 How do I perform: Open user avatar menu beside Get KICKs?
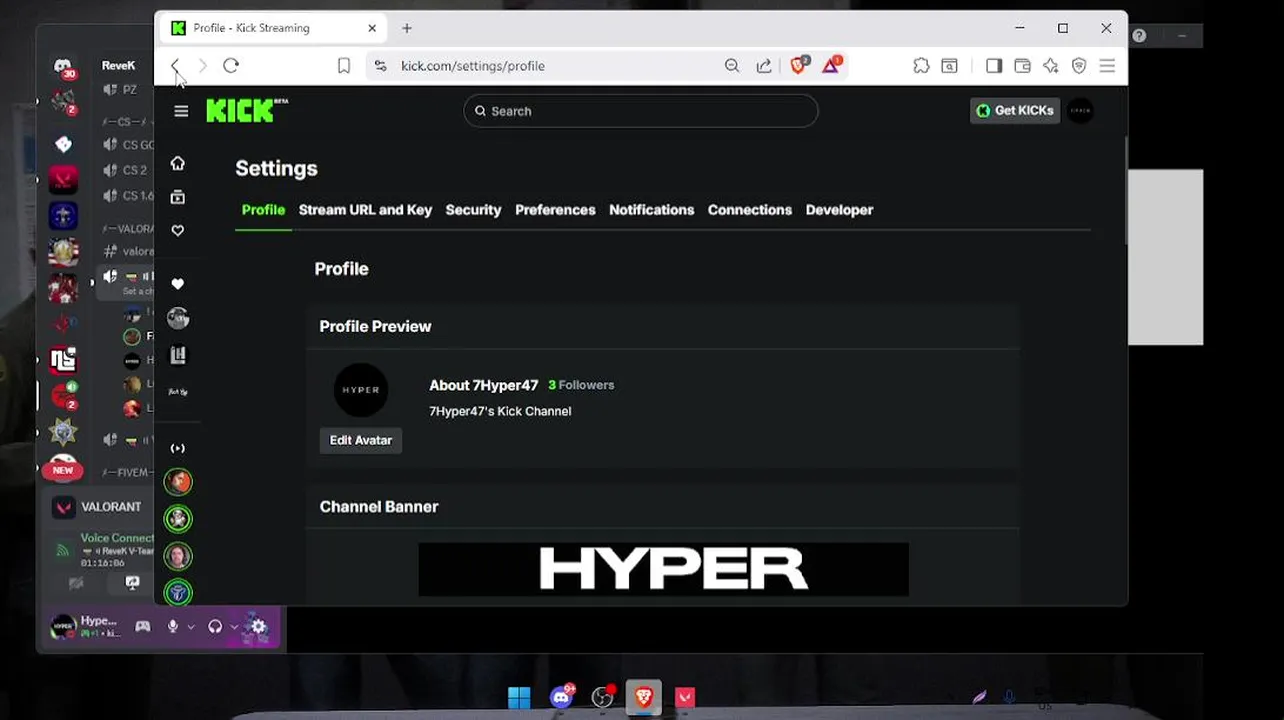pyautogui.click(x=1080, y=111)
